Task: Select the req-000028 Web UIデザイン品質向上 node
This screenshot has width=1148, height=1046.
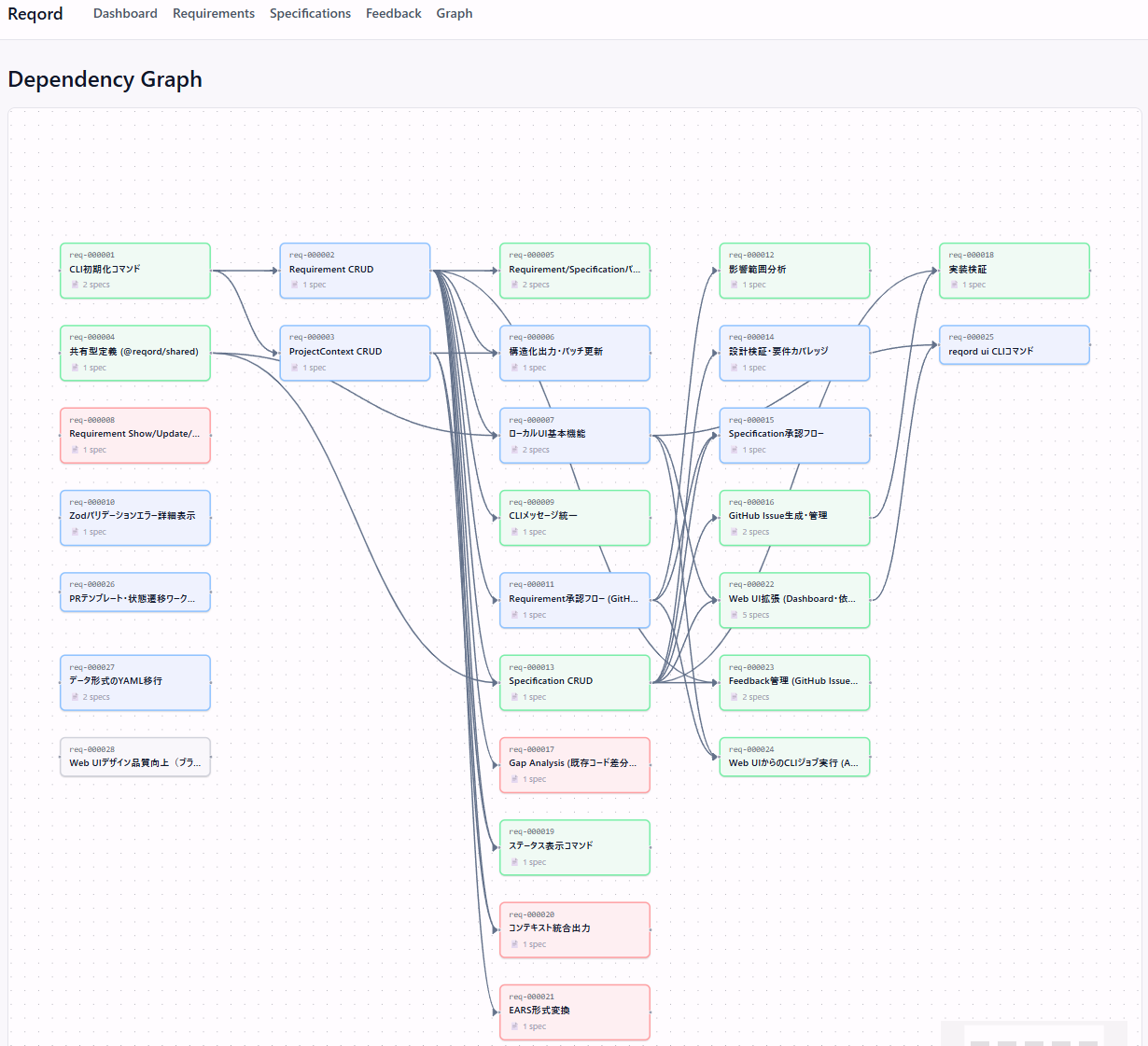Action: (134, 757)
